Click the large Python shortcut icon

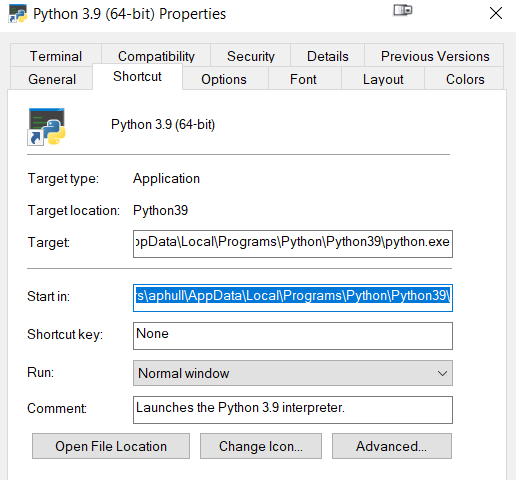click(x=47, y=127)
